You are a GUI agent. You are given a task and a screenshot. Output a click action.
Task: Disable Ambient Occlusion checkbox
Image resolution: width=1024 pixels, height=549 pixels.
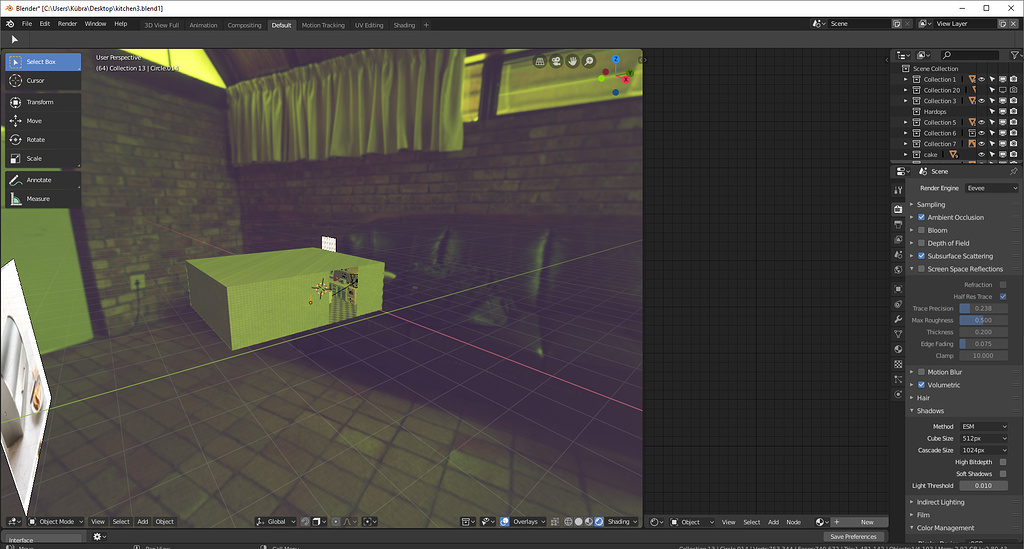[921, 217]
